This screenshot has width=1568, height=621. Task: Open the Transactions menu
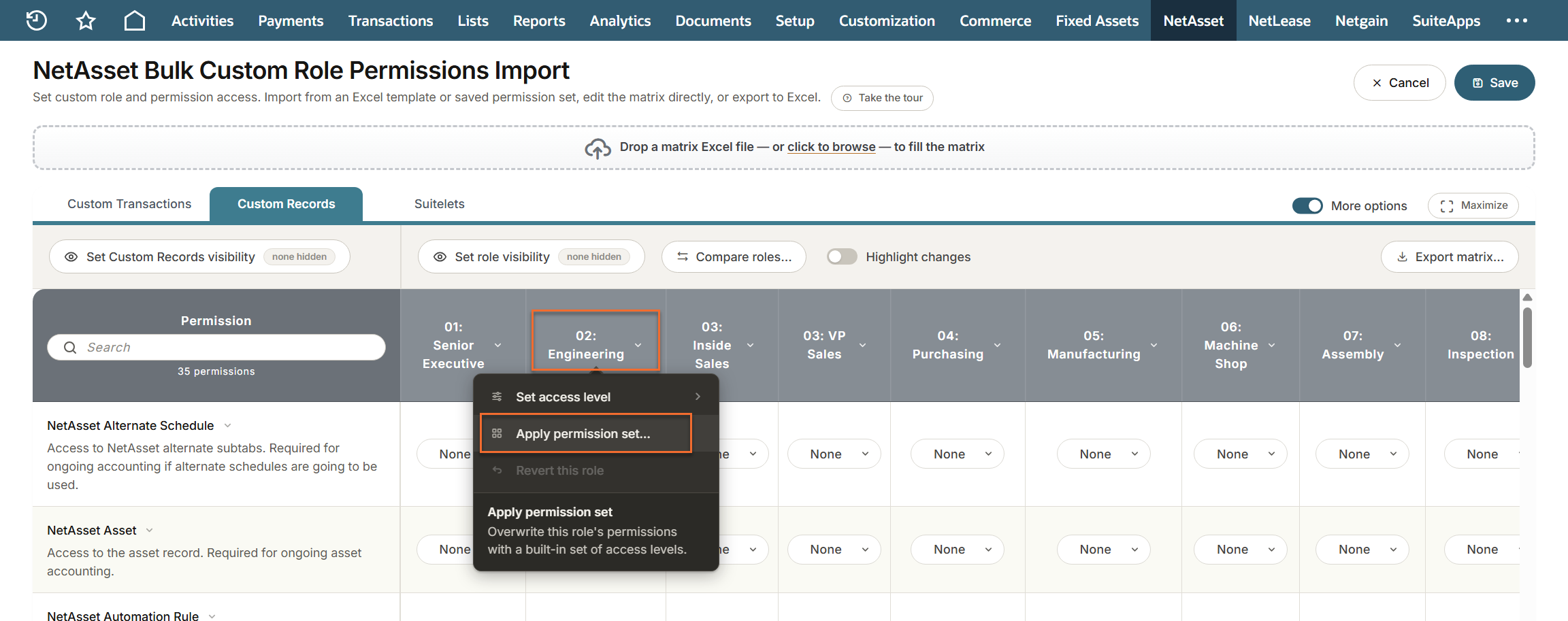pos(391,20)
